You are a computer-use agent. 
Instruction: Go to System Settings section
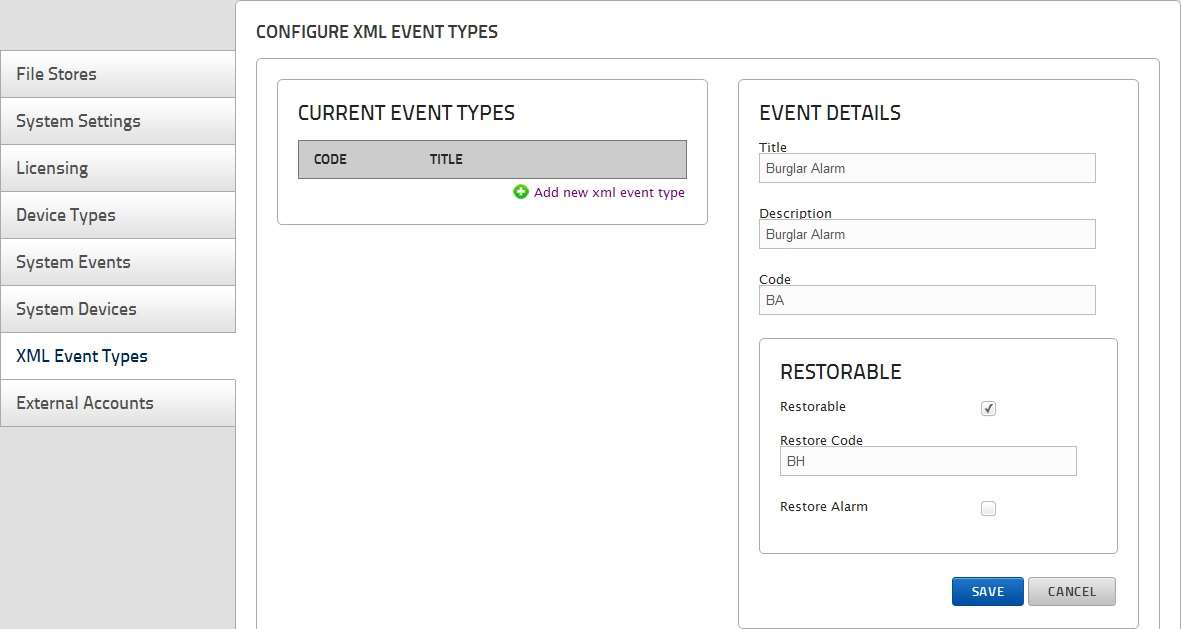coord(117,121)
